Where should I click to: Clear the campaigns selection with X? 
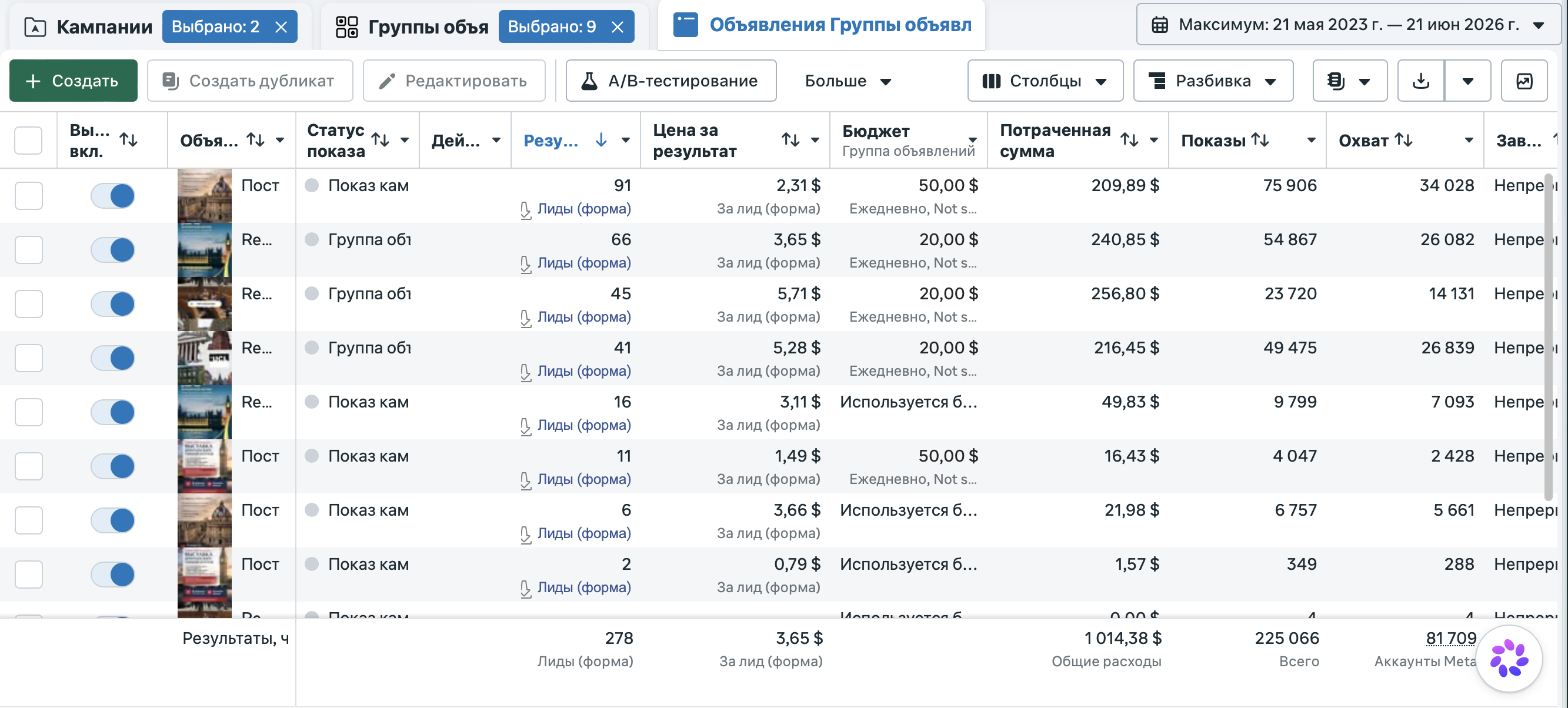coord(281,27)
